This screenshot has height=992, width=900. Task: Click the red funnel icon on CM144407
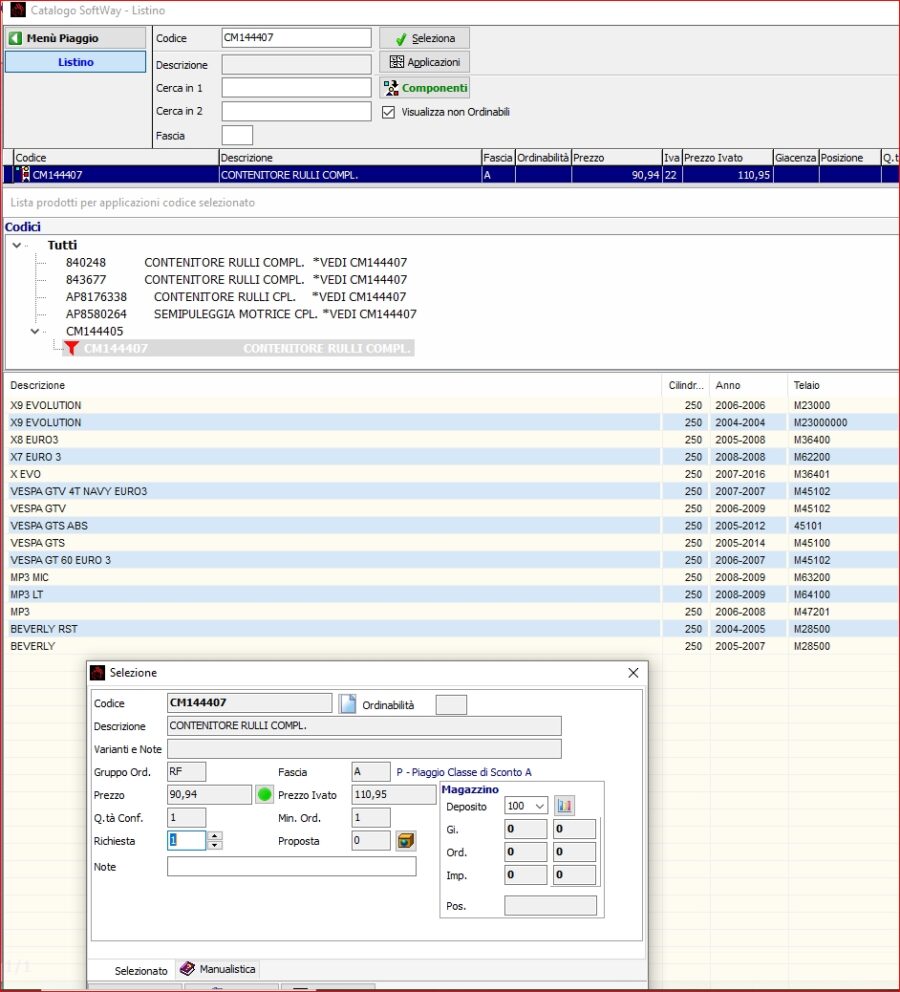(71, 349)
